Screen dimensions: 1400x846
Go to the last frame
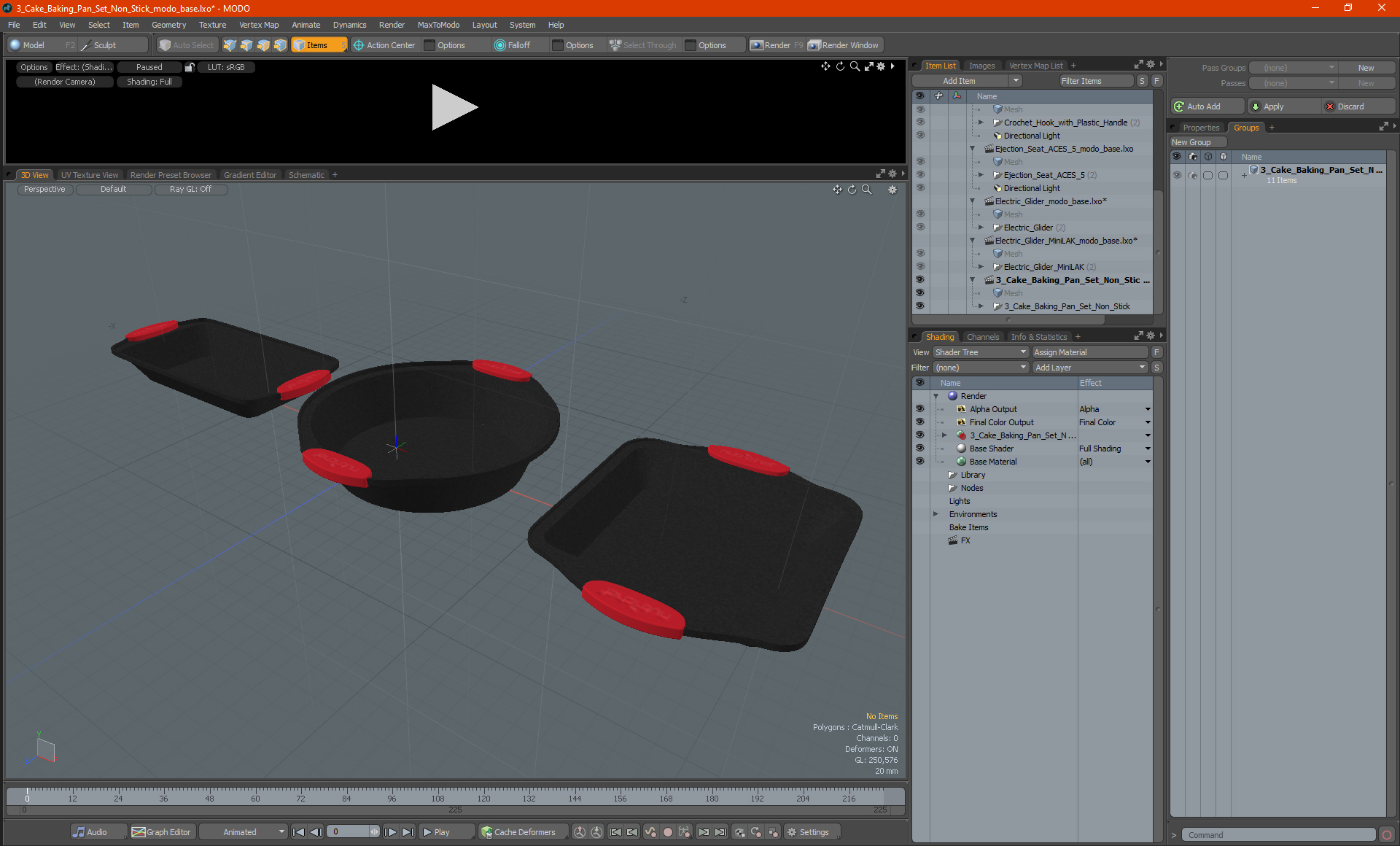(x=408, y=832)
